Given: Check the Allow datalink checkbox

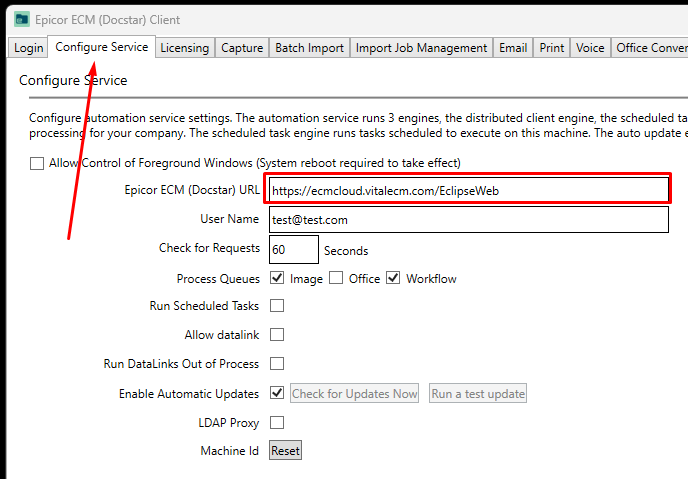Looking at the screenshot, I should tap(277, 334).
